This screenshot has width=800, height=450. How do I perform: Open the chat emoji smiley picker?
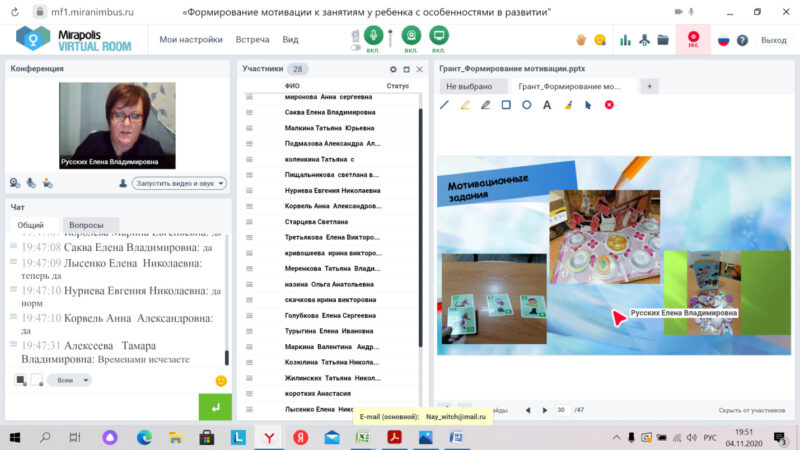click(x=221, y=381)
